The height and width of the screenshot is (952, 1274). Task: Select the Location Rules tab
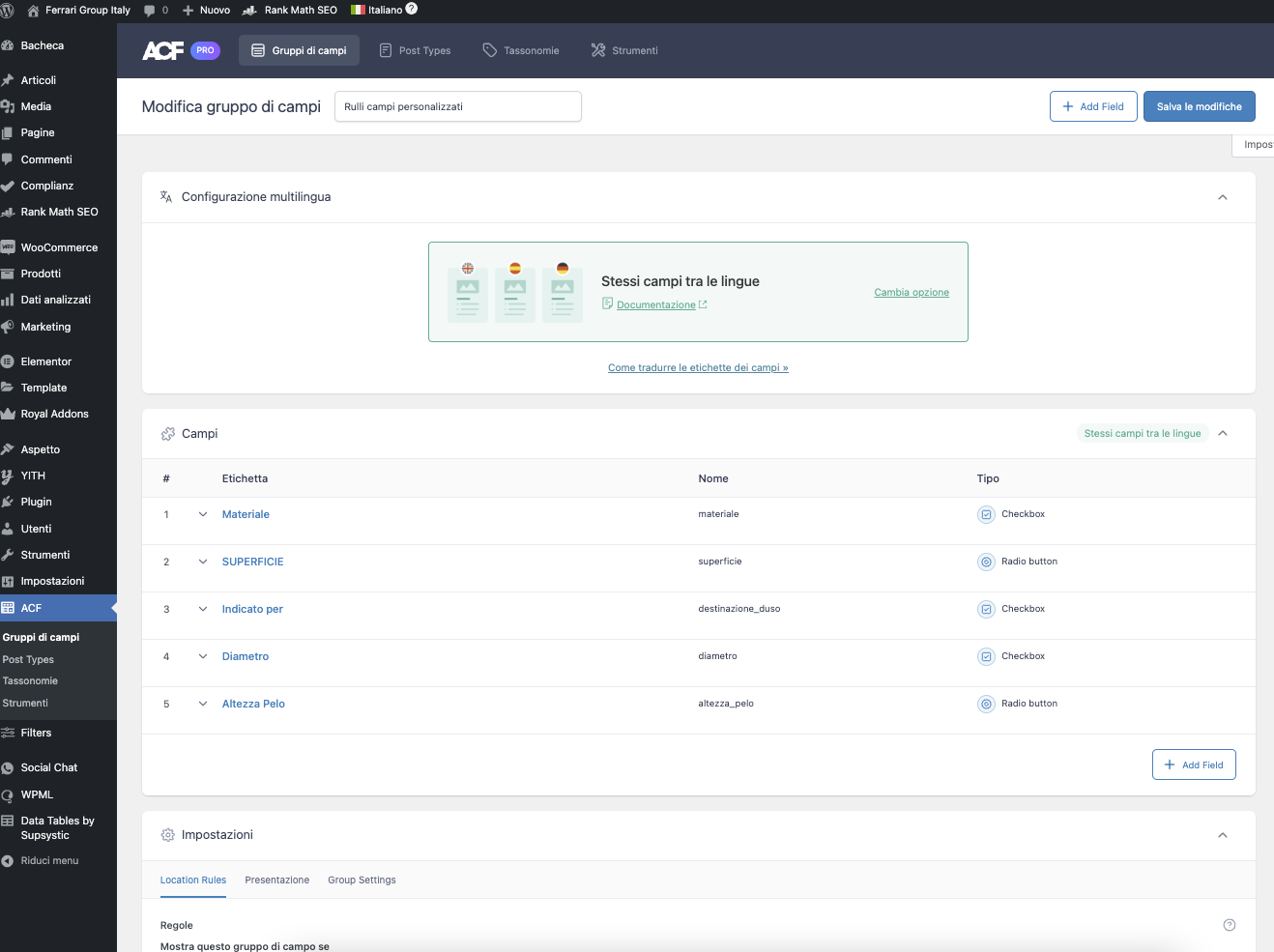pos(193,880)
